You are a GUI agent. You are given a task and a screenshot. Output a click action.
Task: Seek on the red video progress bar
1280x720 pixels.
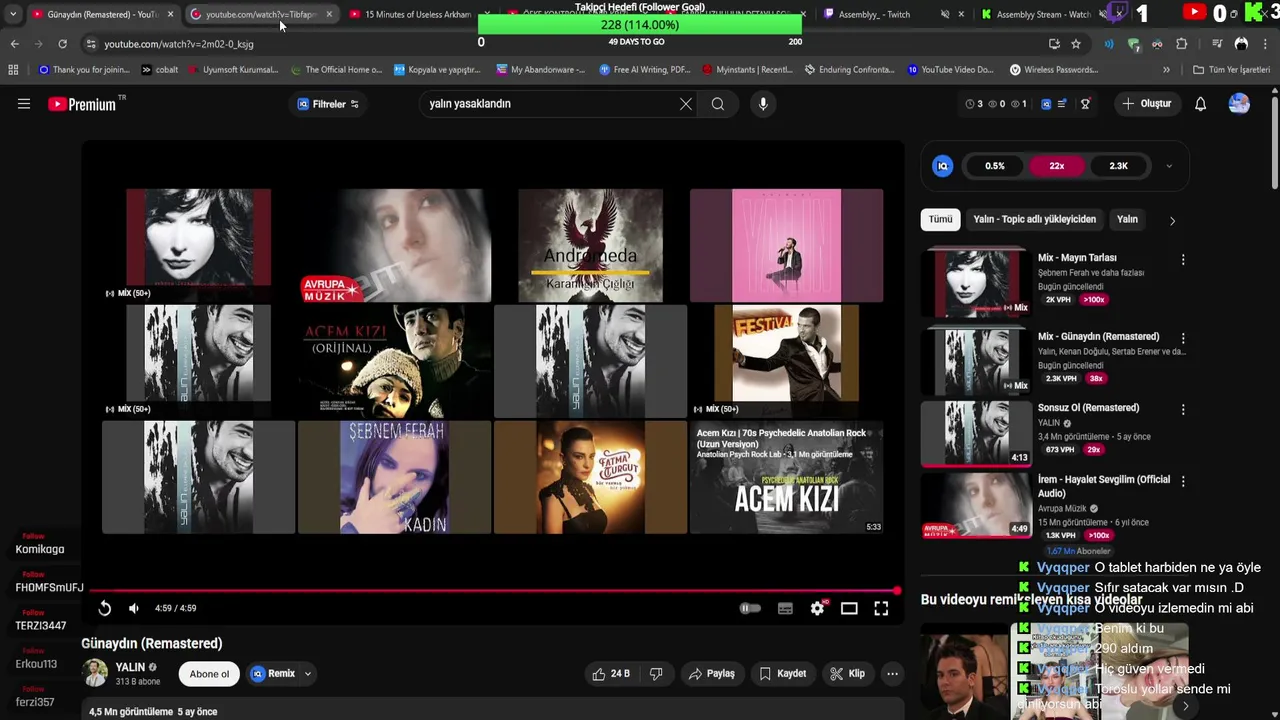[x=493, y=591]
